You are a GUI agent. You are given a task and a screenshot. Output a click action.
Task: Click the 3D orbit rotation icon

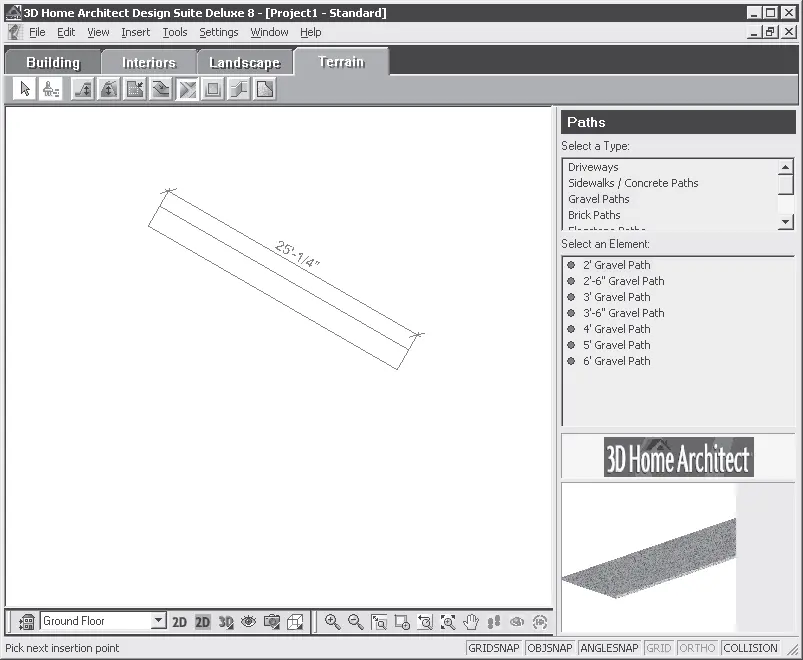(x=540, y=622)
